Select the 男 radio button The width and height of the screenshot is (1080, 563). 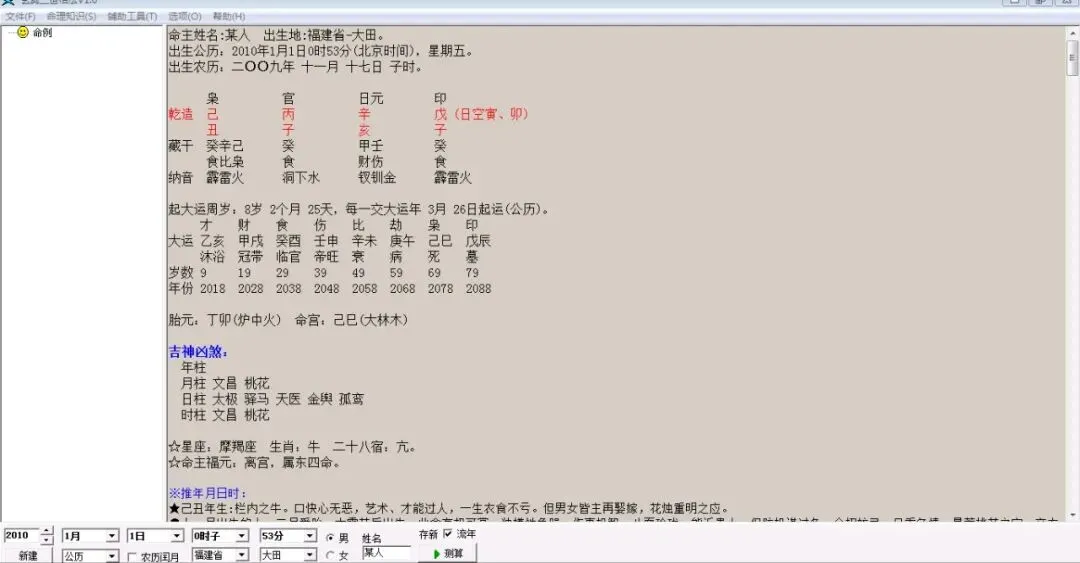[x=330, y=538]
